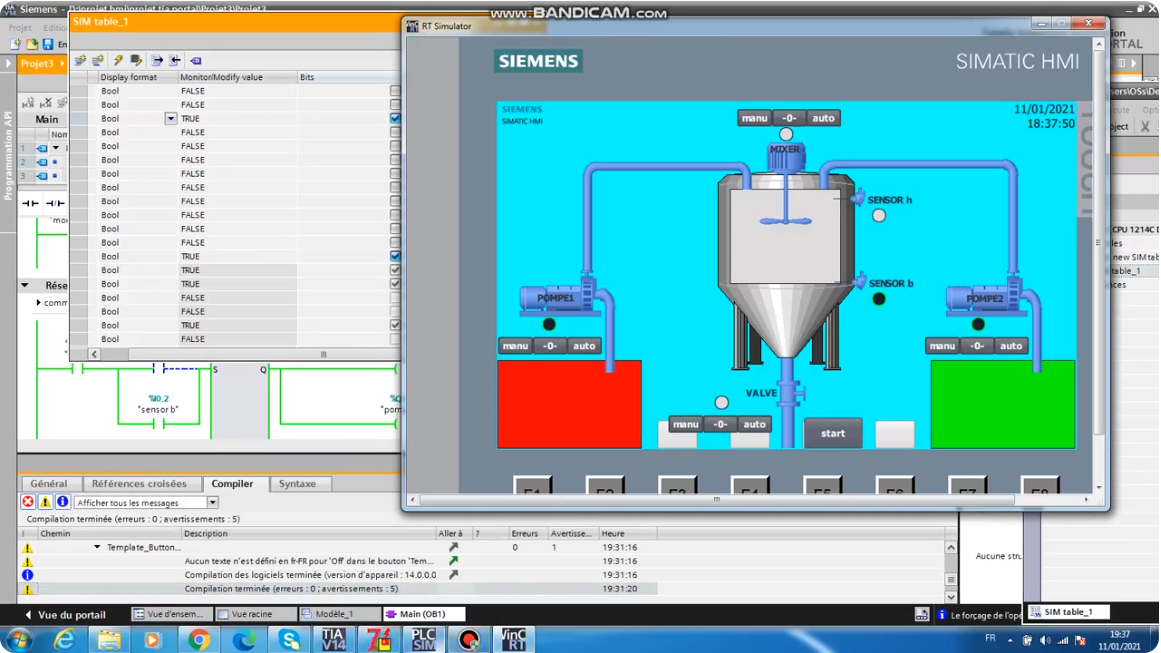Toggle the blue information messages filter icon
This screenshot has height=653, width=1161.
[x=62, y=502]
